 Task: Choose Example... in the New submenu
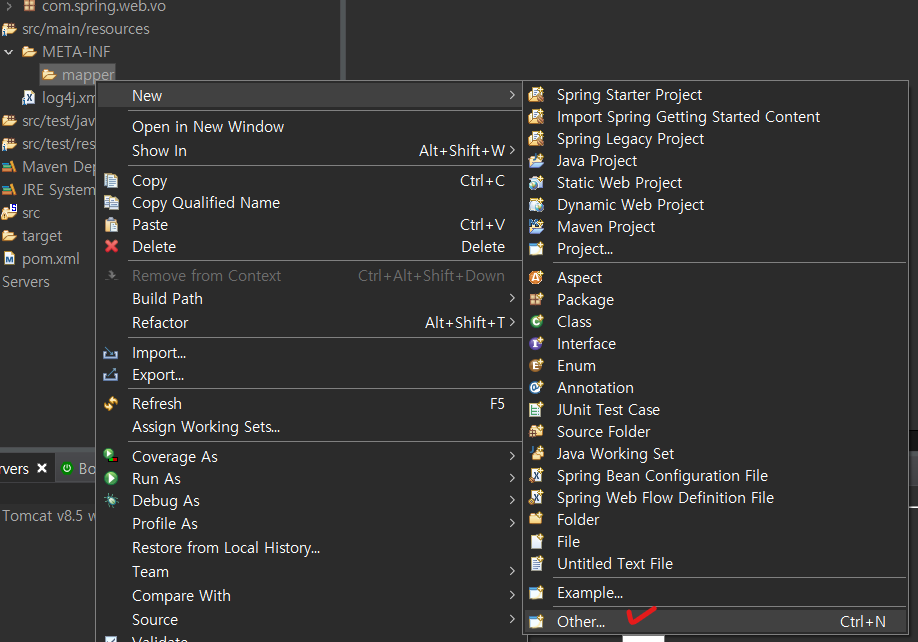(x=715, y=593)
